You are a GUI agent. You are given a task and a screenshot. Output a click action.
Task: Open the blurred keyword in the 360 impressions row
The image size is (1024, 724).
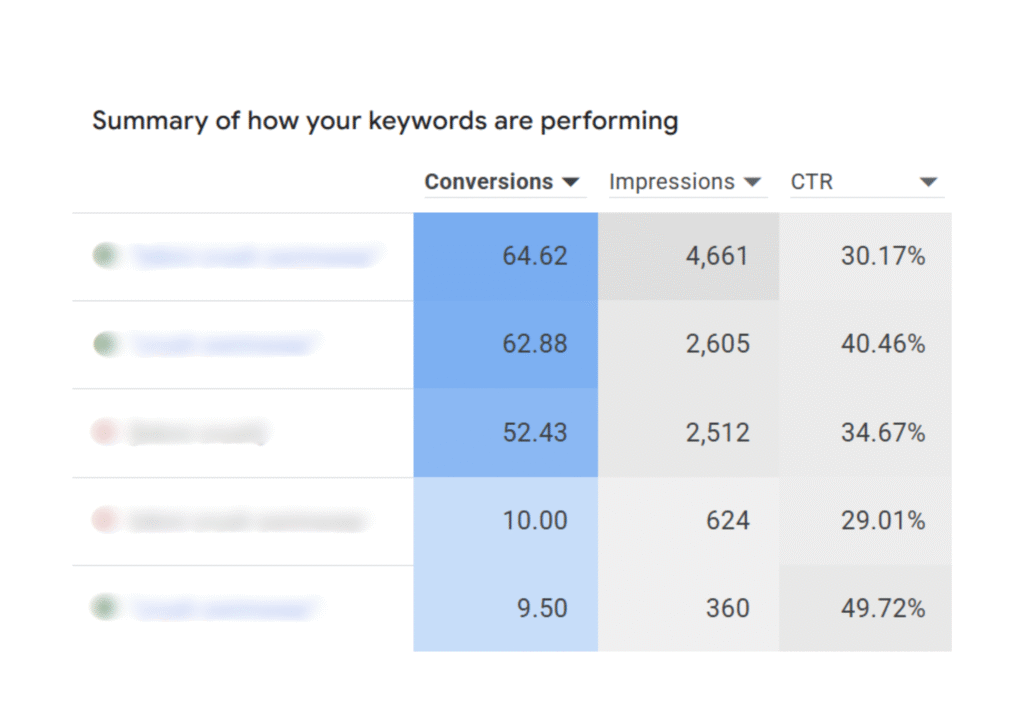[223, 608]
